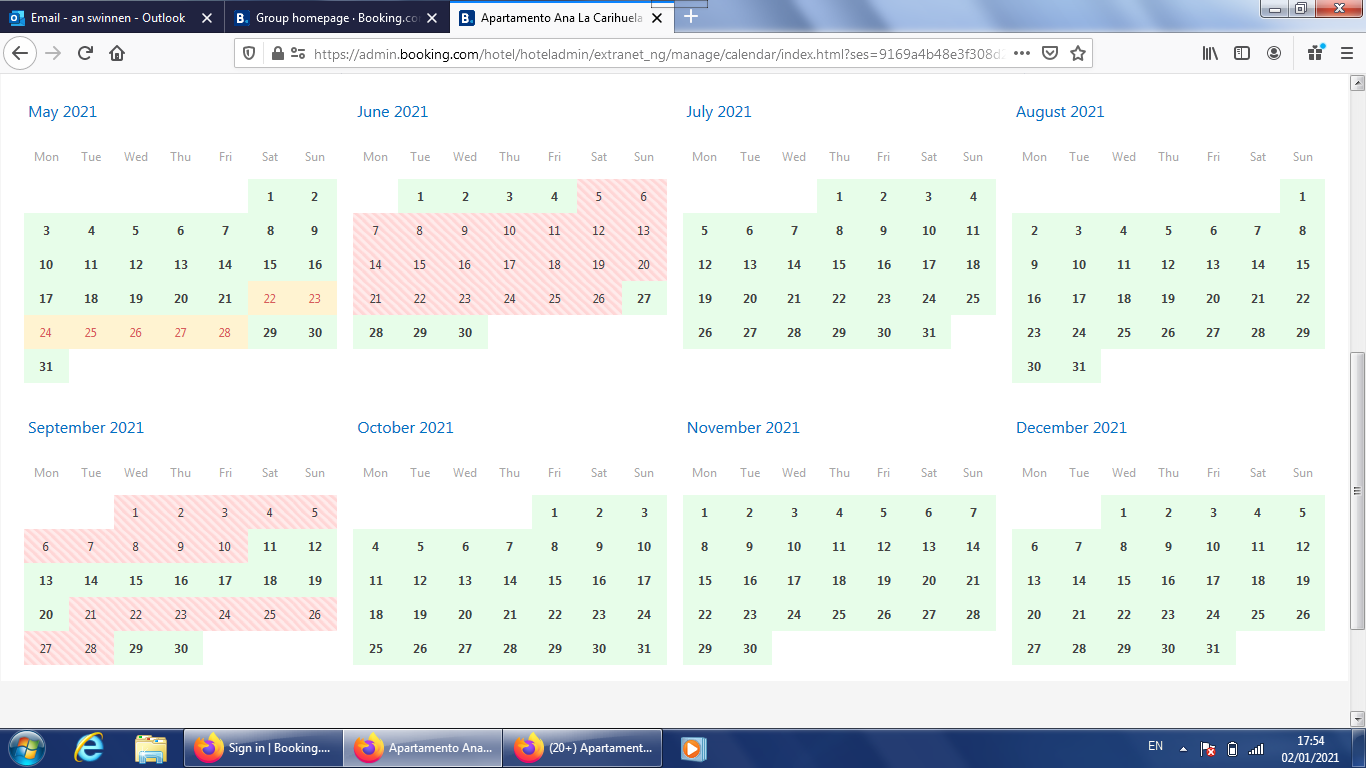The height and width of the screenshot is (768, 1366).
Task: Go back to the previous page
Action: click(x=21, y=54)
